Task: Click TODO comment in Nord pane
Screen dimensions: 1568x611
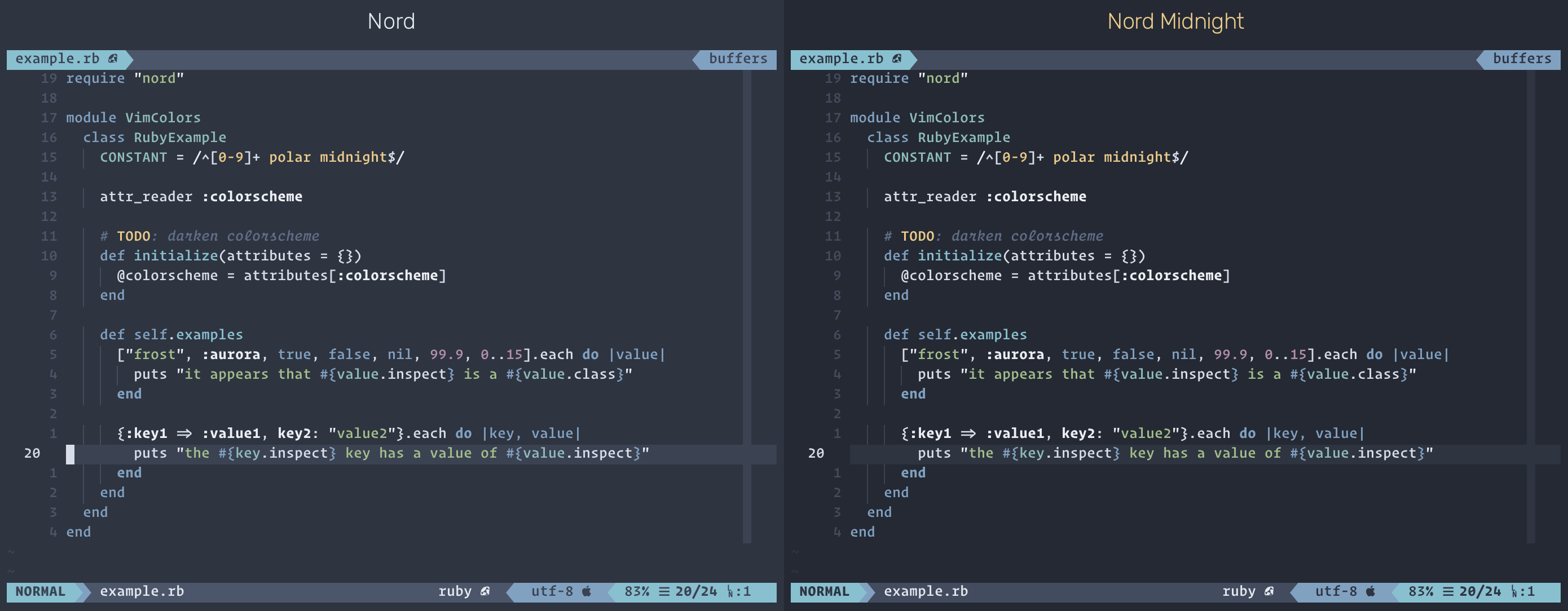Action: point(133,236)
